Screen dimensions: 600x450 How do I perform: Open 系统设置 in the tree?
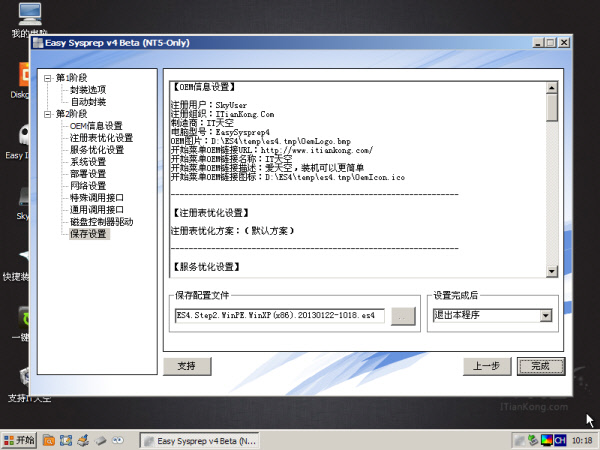pyautogui.click(x=88, y=162)
